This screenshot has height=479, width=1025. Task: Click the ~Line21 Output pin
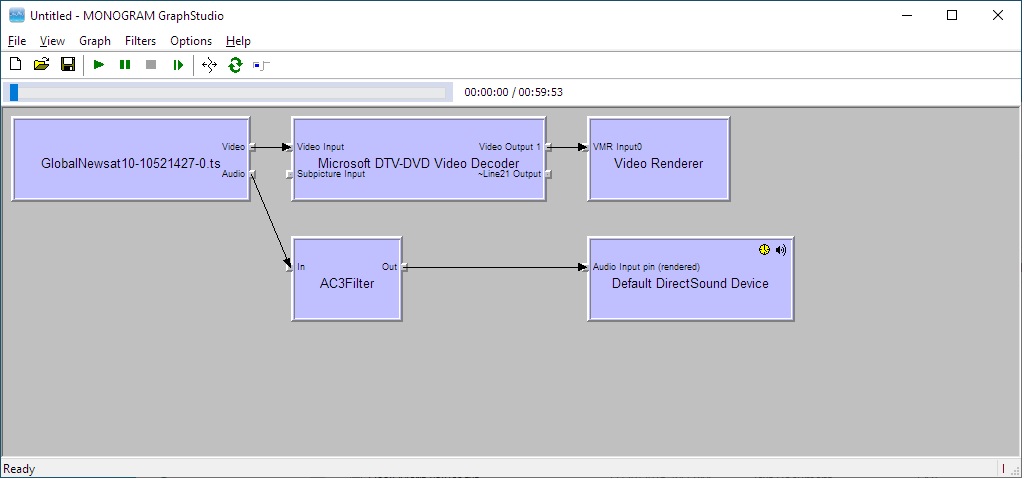tap(548, 174)
